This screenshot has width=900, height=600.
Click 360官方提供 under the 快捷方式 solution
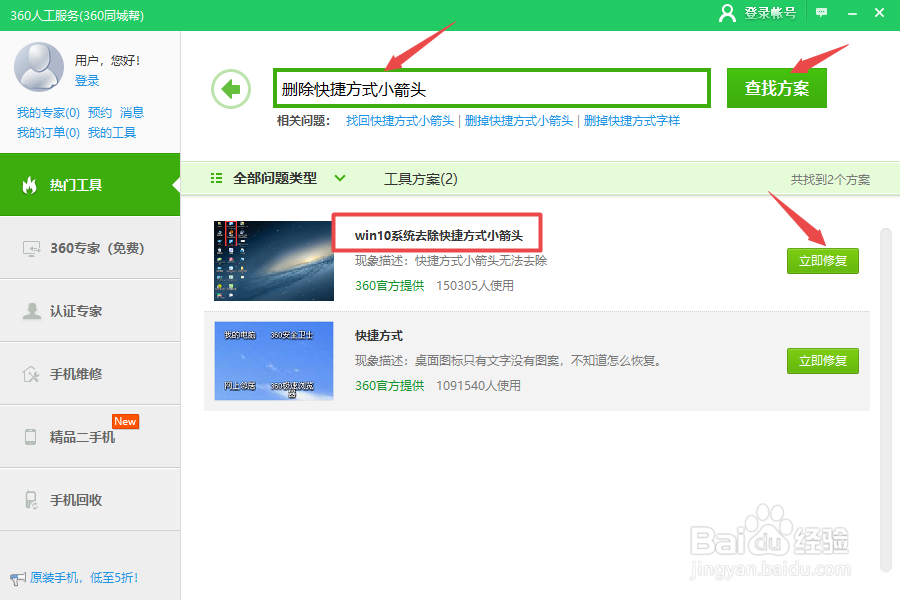click(x=390, y=385)
